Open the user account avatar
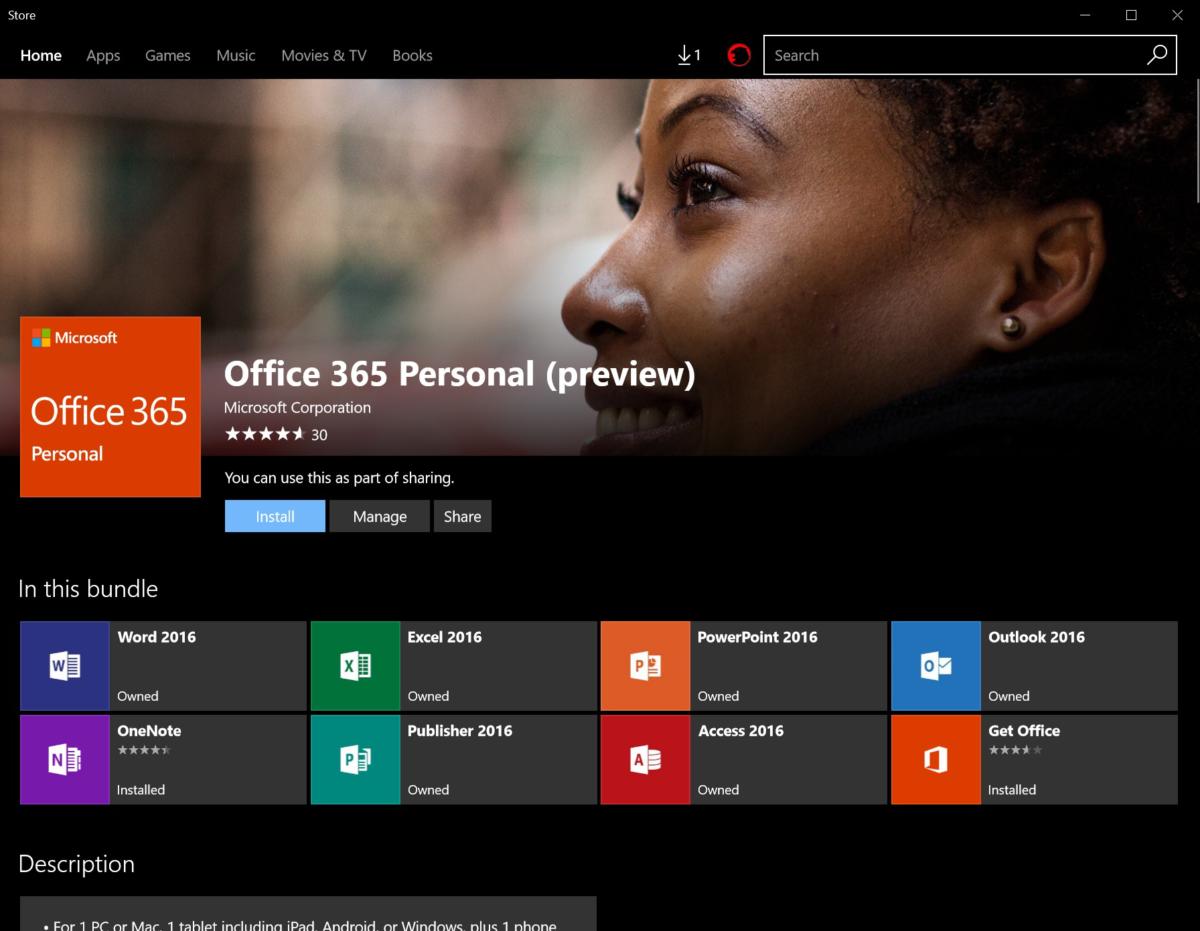The height and width of the screenshot is (931, 1200). tap(739, 55)
